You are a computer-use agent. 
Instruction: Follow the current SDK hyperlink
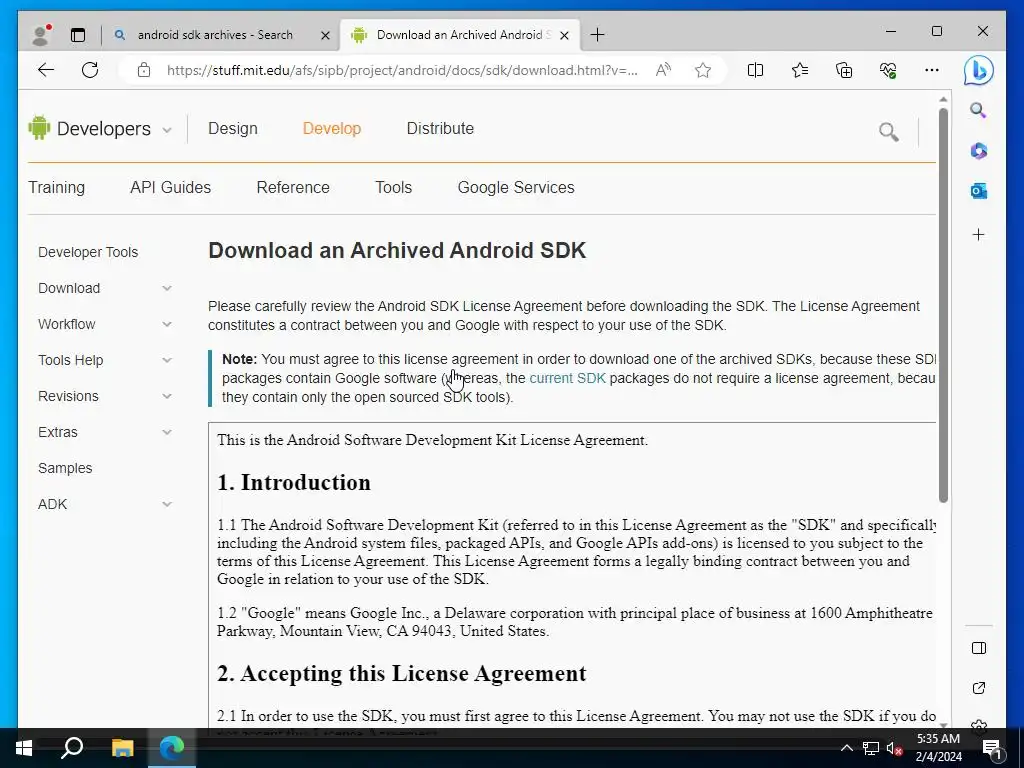coord(567,378)
